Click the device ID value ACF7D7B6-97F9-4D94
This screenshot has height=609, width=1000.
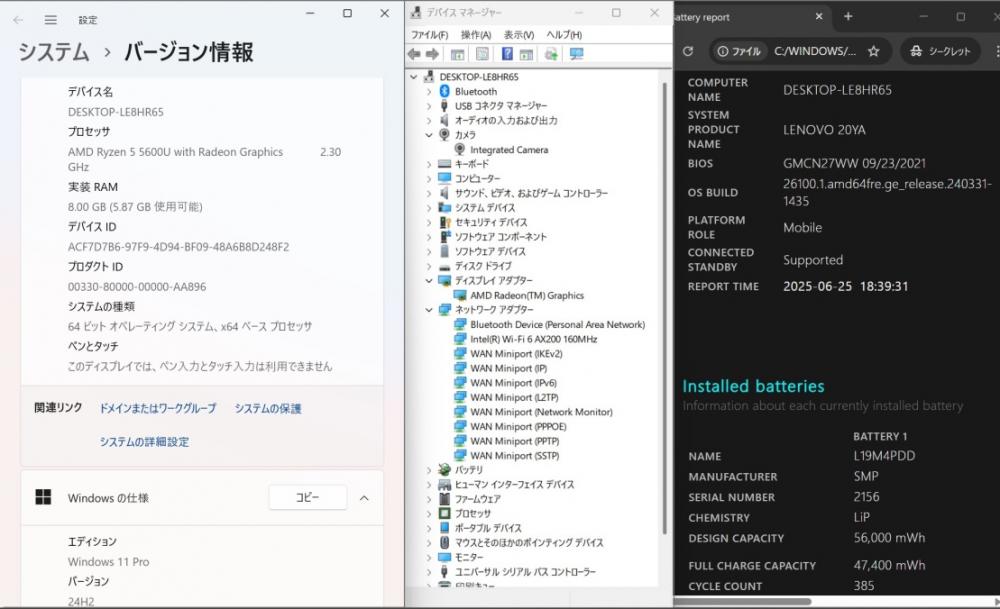tap(179, 247)
